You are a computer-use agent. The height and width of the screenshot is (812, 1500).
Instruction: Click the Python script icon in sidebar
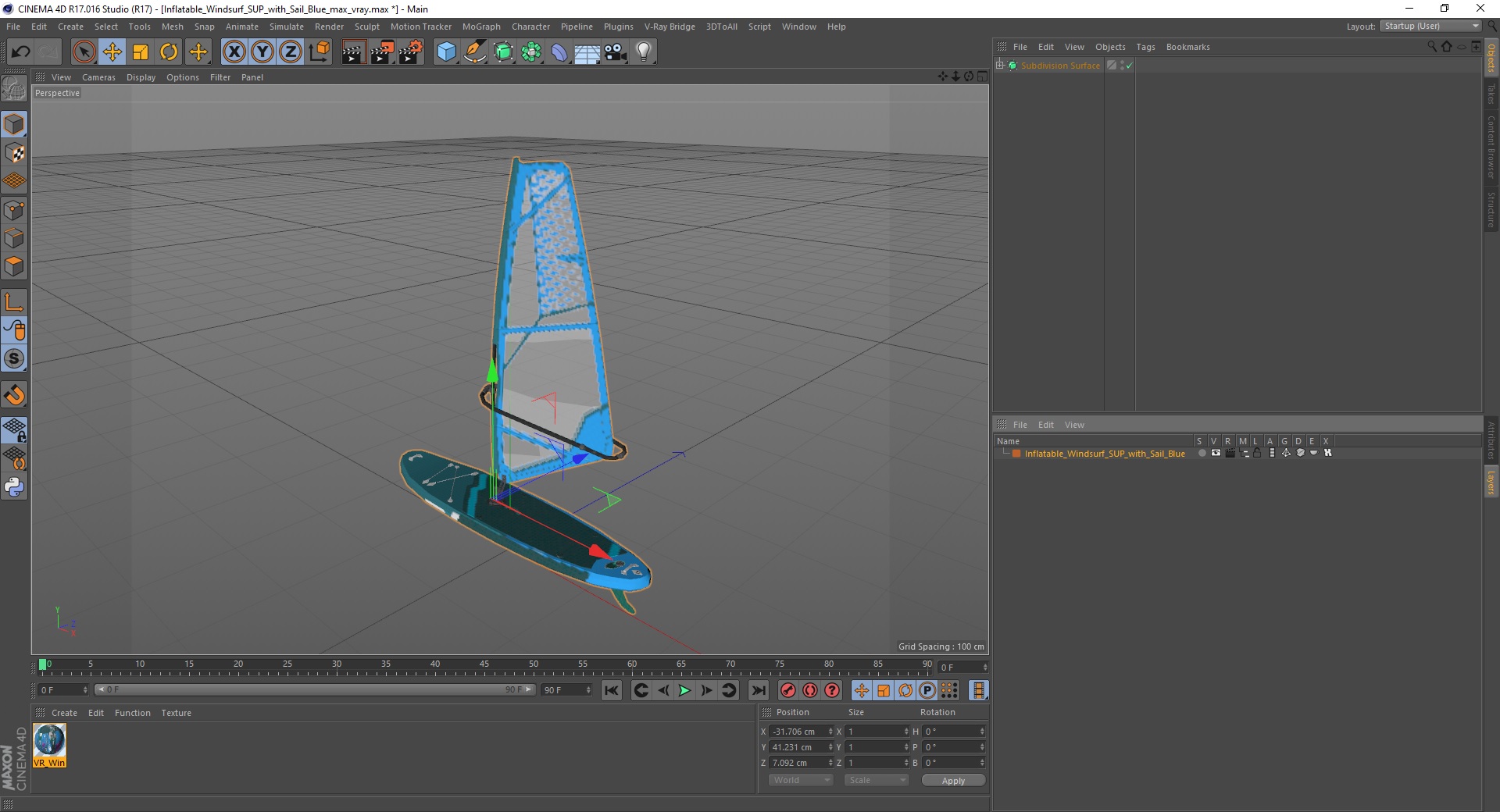(14, 487)
